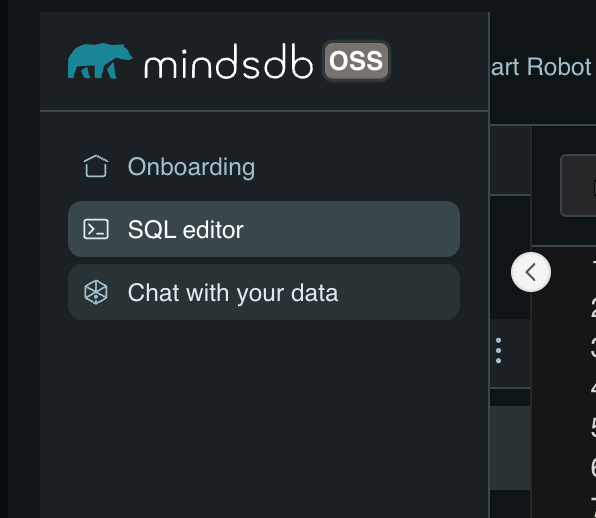Click the OSS badge

click(x=356, y=61)
